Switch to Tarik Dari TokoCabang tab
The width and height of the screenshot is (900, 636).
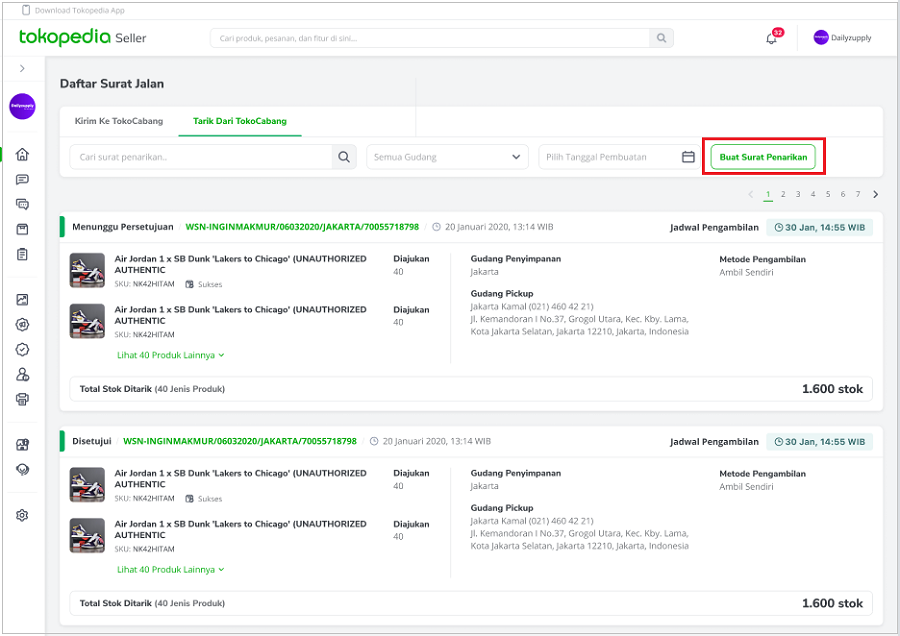(x=240, y=121)
